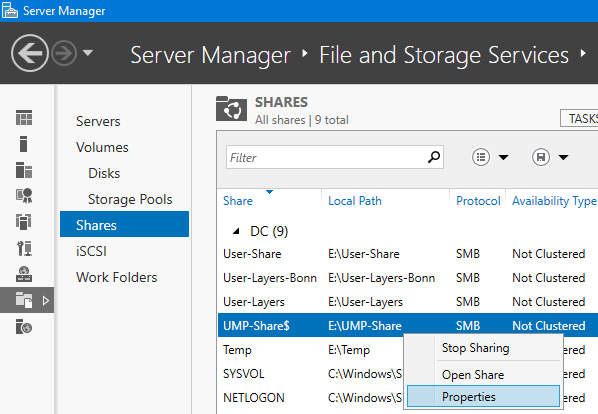This screenshot has width=598, height=414.
Task: Click the Forward navigation arrow
Action: (x=64, y=53)
